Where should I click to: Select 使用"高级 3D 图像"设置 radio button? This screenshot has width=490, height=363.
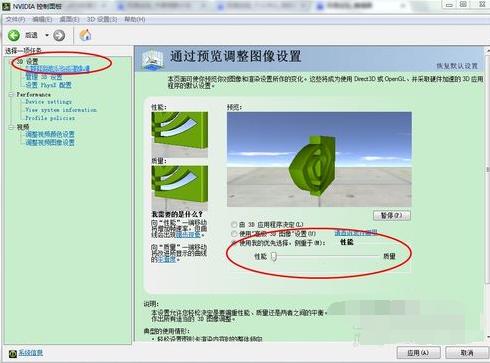234,234
